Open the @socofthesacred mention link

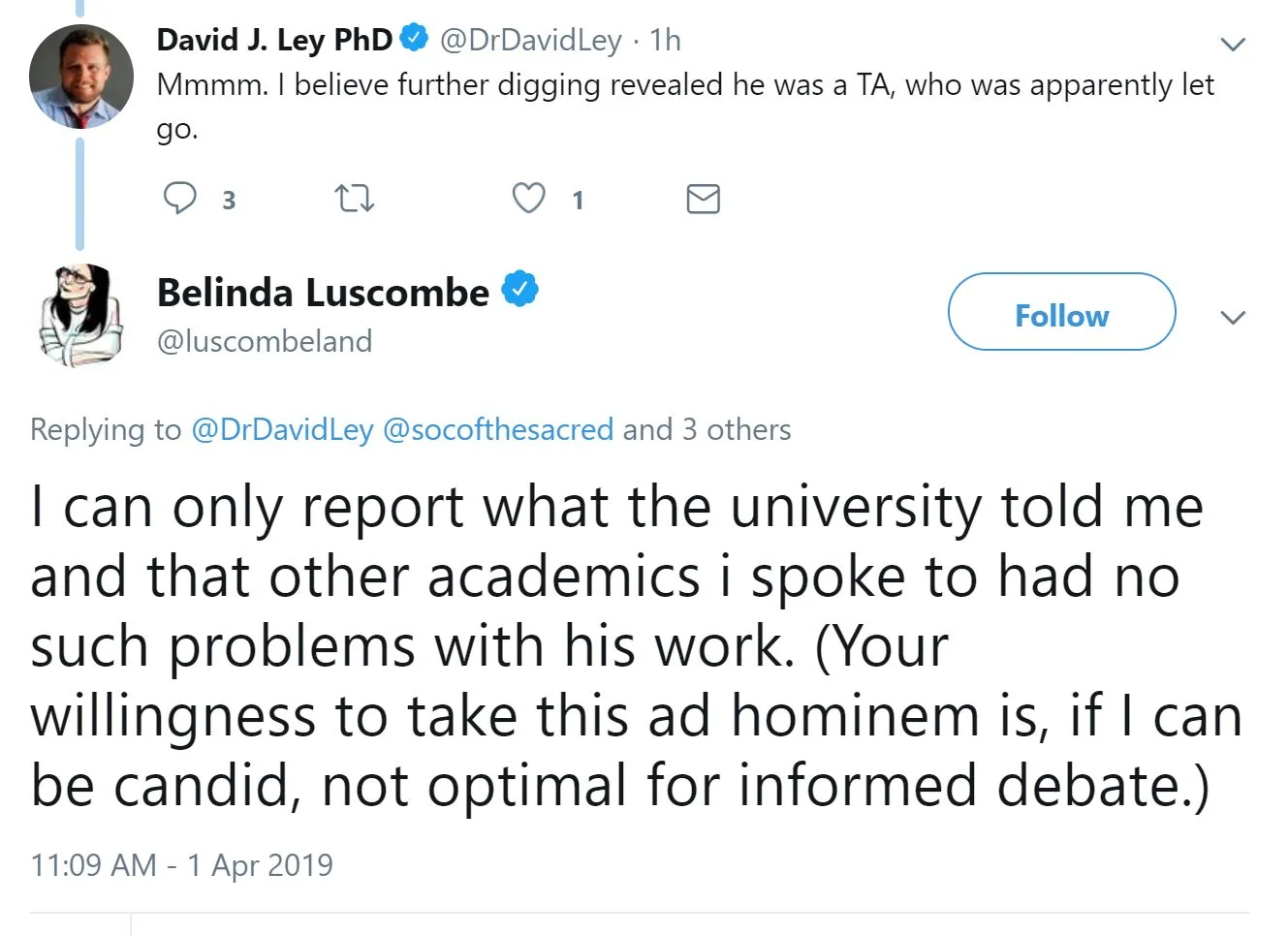click(x=498, y=429)
